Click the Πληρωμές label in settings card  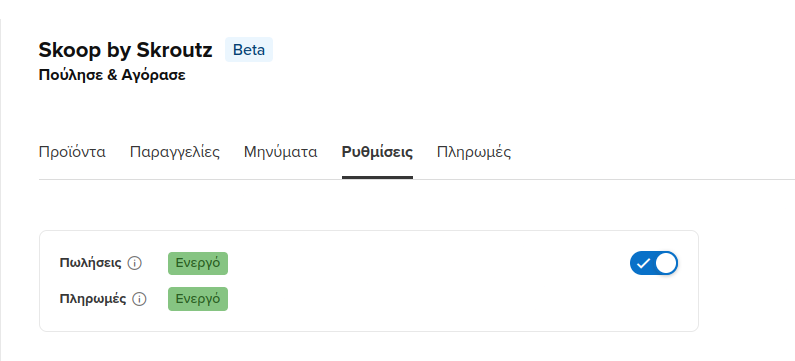click(x=93, y=299)
